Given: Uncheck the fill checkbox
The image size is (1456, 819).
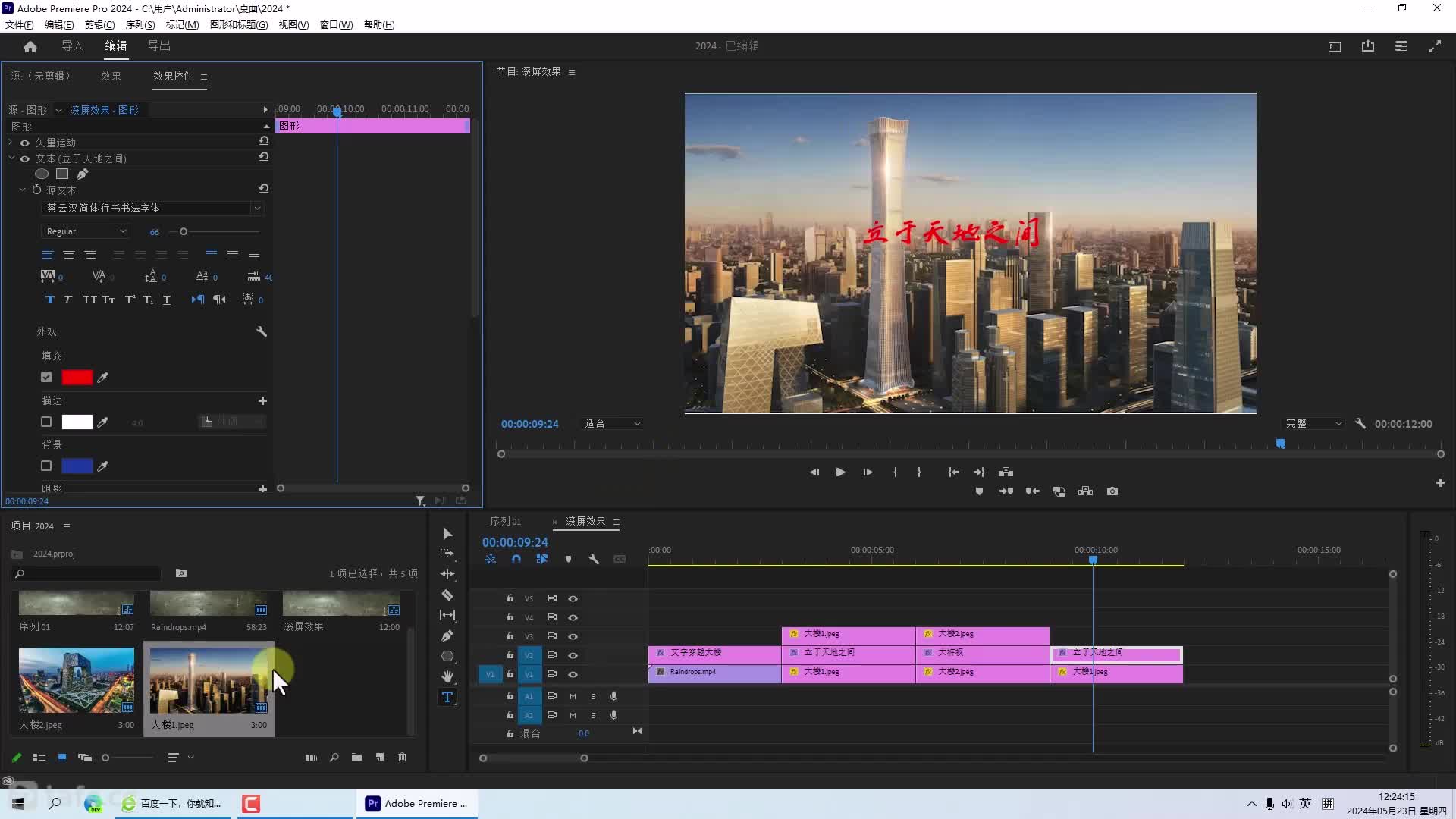Looking at the screenshot, I should [x=46, y=377].
